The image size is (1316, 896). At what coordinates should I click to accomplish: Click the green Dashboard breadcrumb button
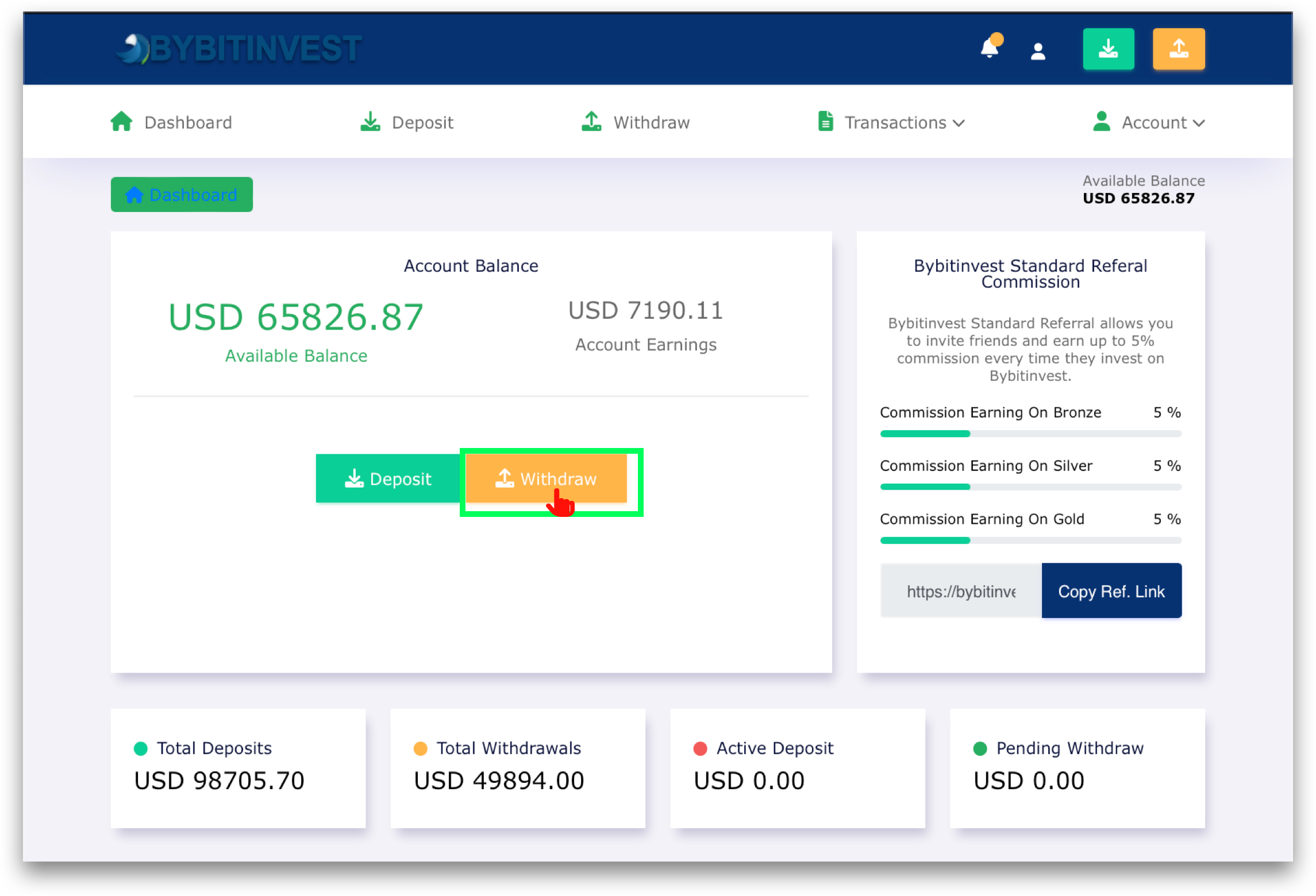tap(182, 194)
